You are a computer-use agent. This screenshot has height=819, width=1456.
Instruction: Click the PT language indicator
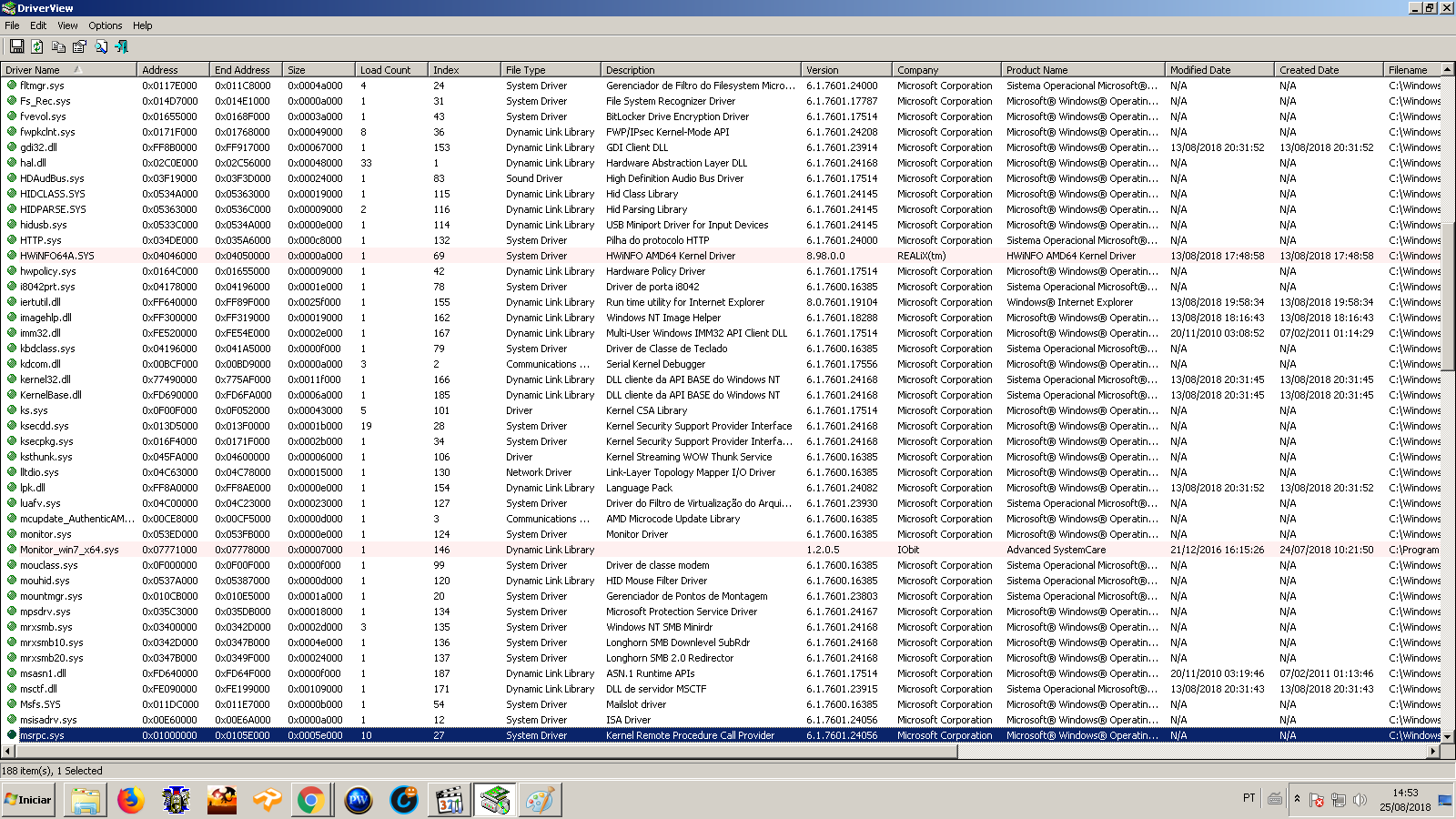1249,798
